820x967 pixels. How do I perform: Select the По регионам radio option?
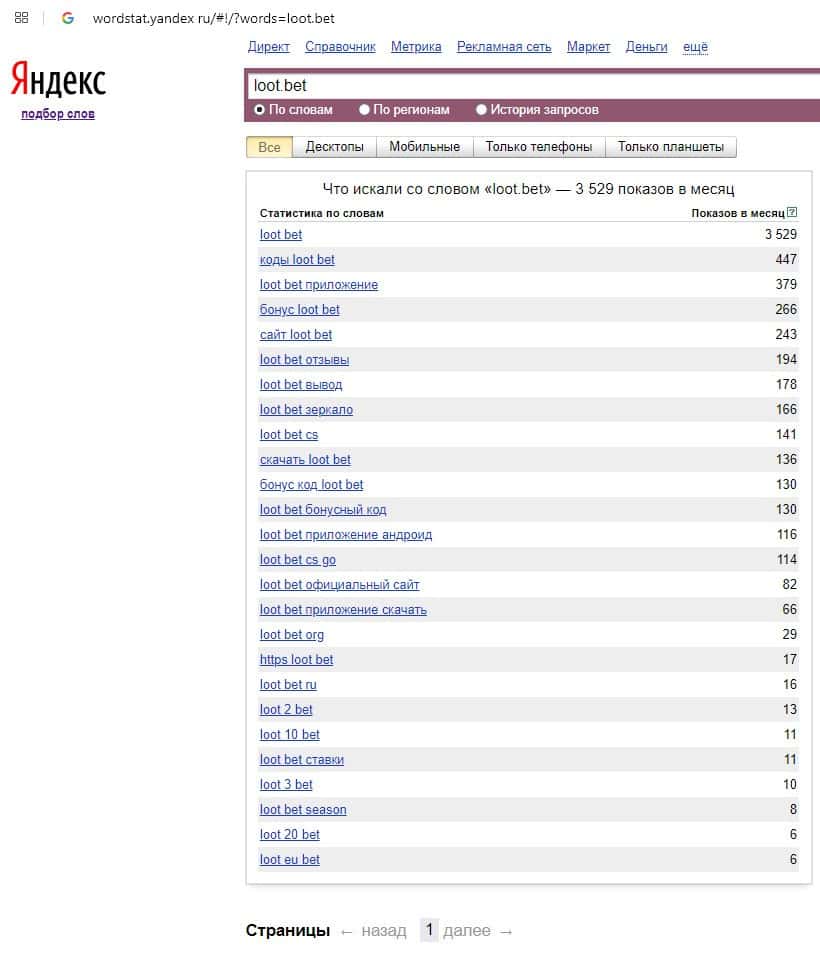(x=365, y=109)
